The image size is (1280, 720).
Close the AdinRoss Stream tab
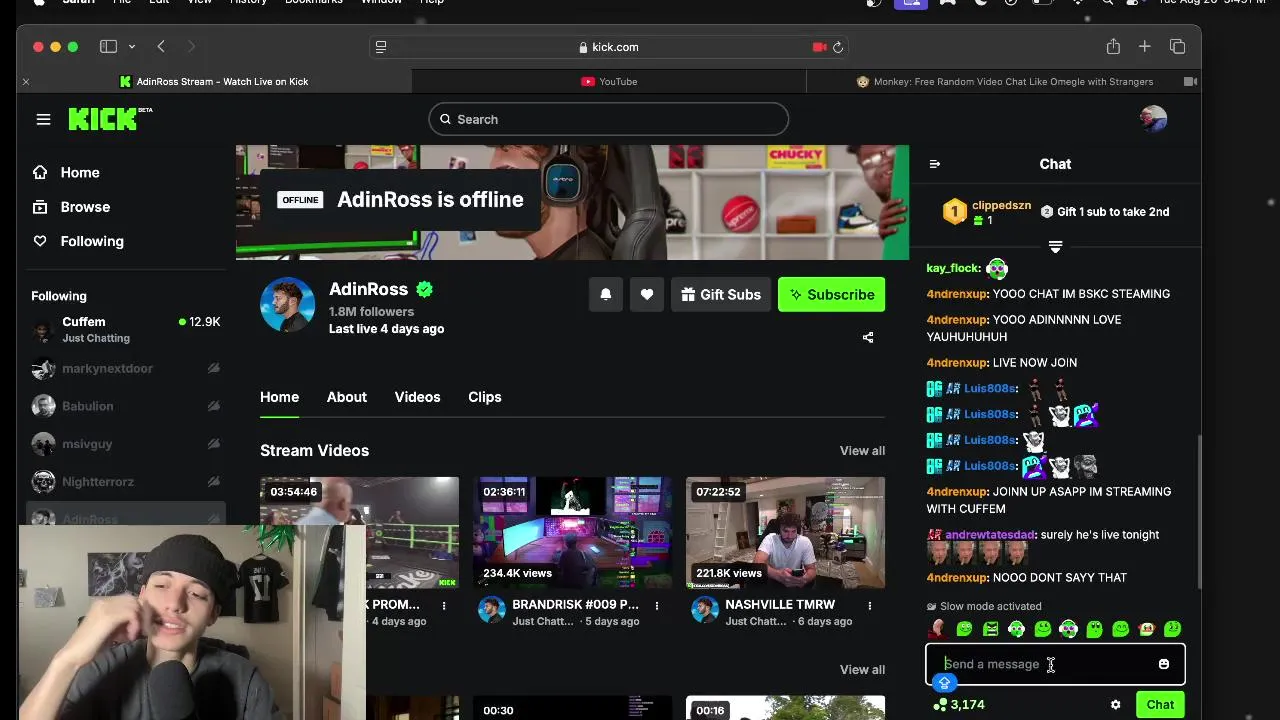point(26,82)
